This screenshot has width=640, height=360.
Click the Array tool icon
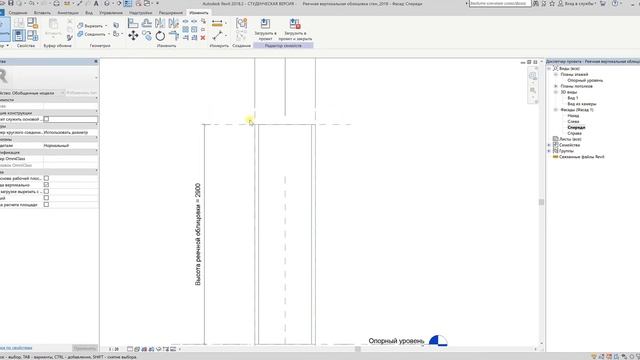(x=185, y=29)
